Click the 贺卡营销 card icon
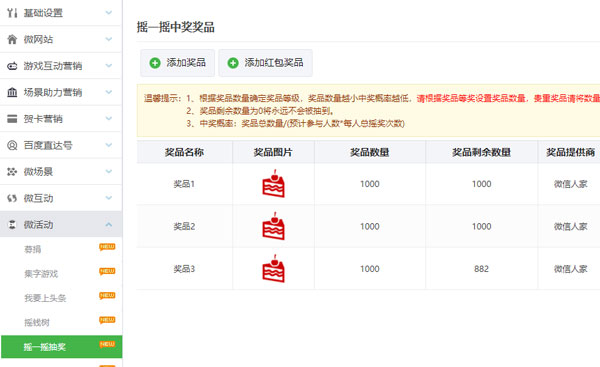600x367 pixels. (x=12, y=119)
